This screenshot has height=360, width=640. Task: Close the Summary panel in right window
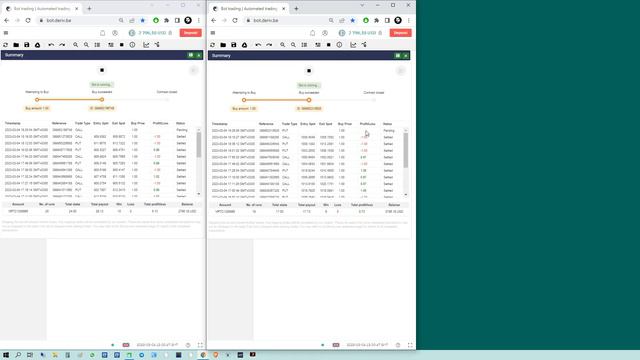(x=406, y=56)
